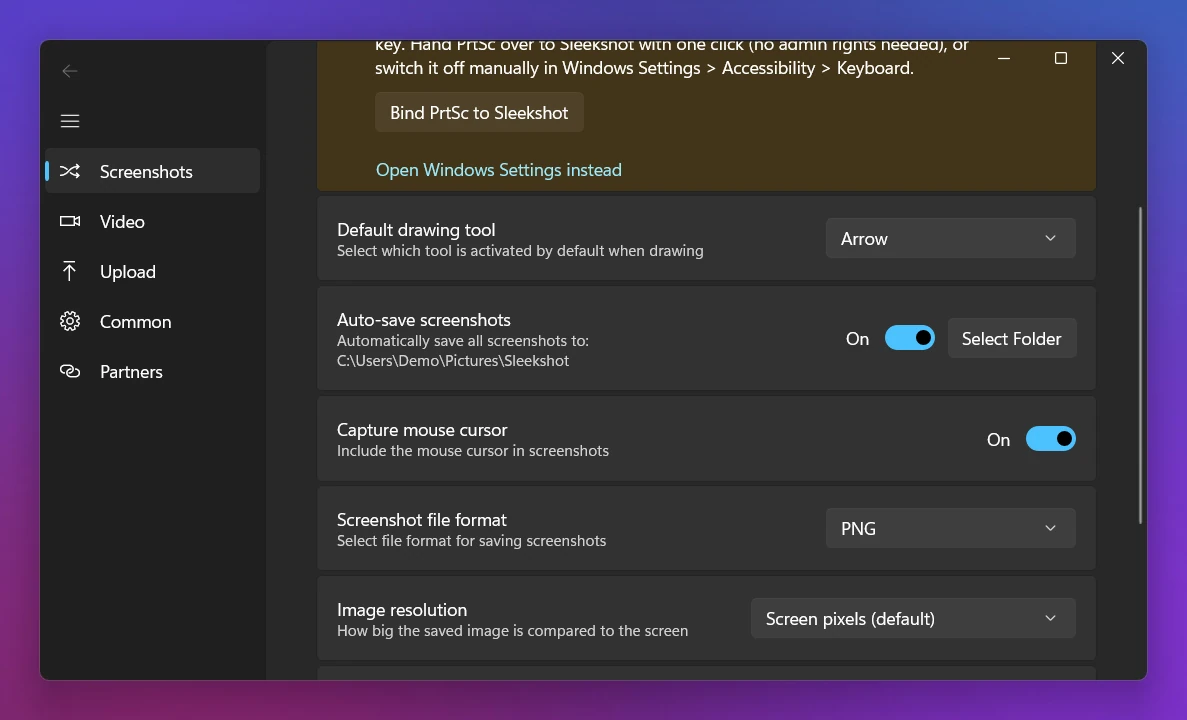
Task: Click the Common gear icon in sidebar
Action: coord(70,321)
